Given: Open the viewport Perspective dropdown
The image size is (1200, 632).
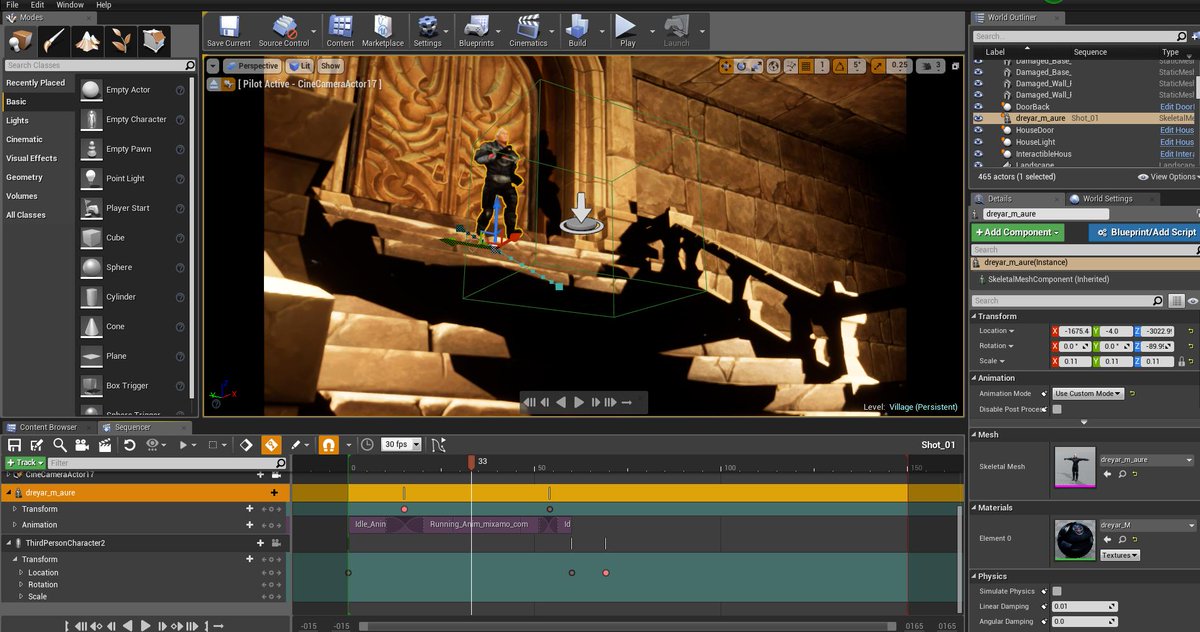Looking at the screenshot, I should click(x=252, y=66).
